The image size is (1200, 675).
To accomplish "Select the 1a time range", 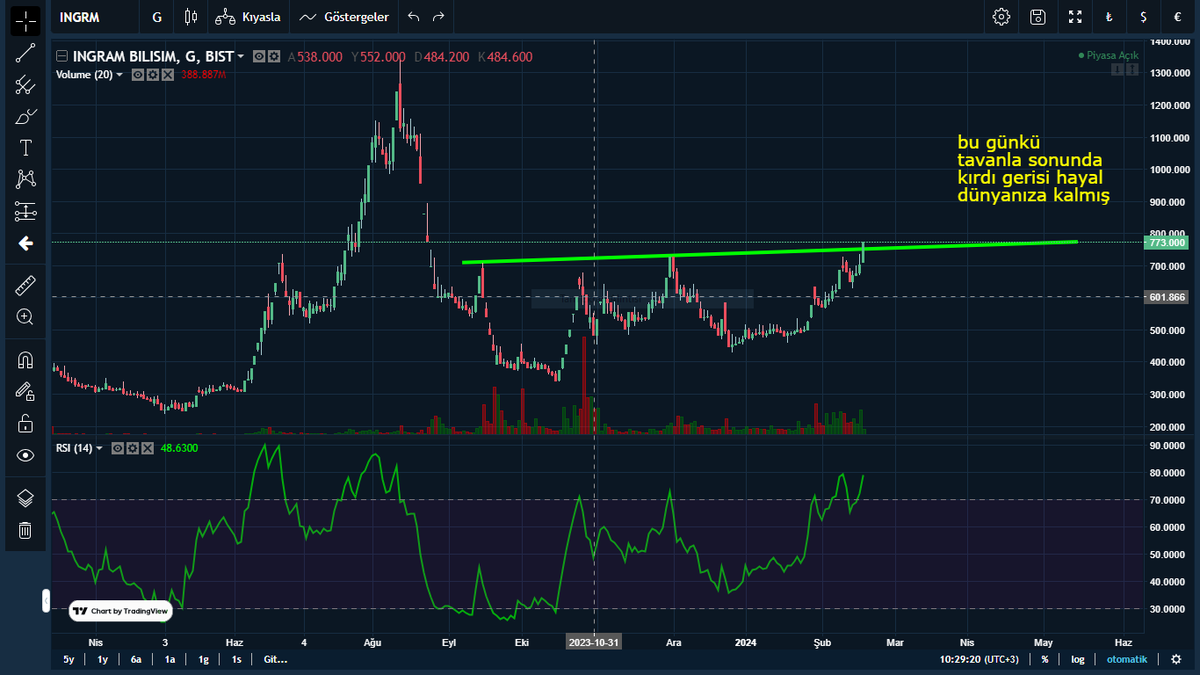I will [x=170, y=660].
